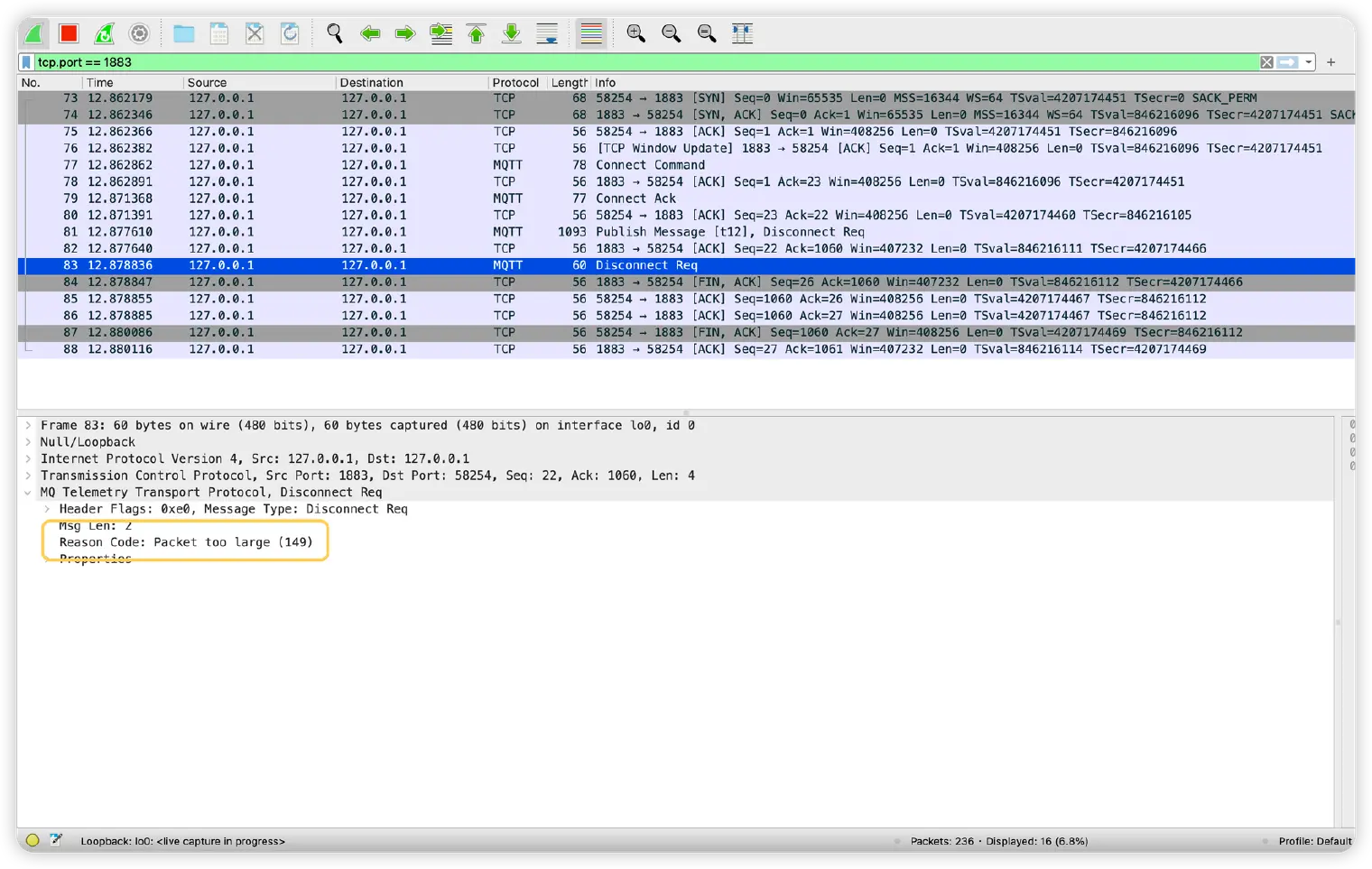Zoom in packet text
The image size is (1372, 869).
(636, 33)
